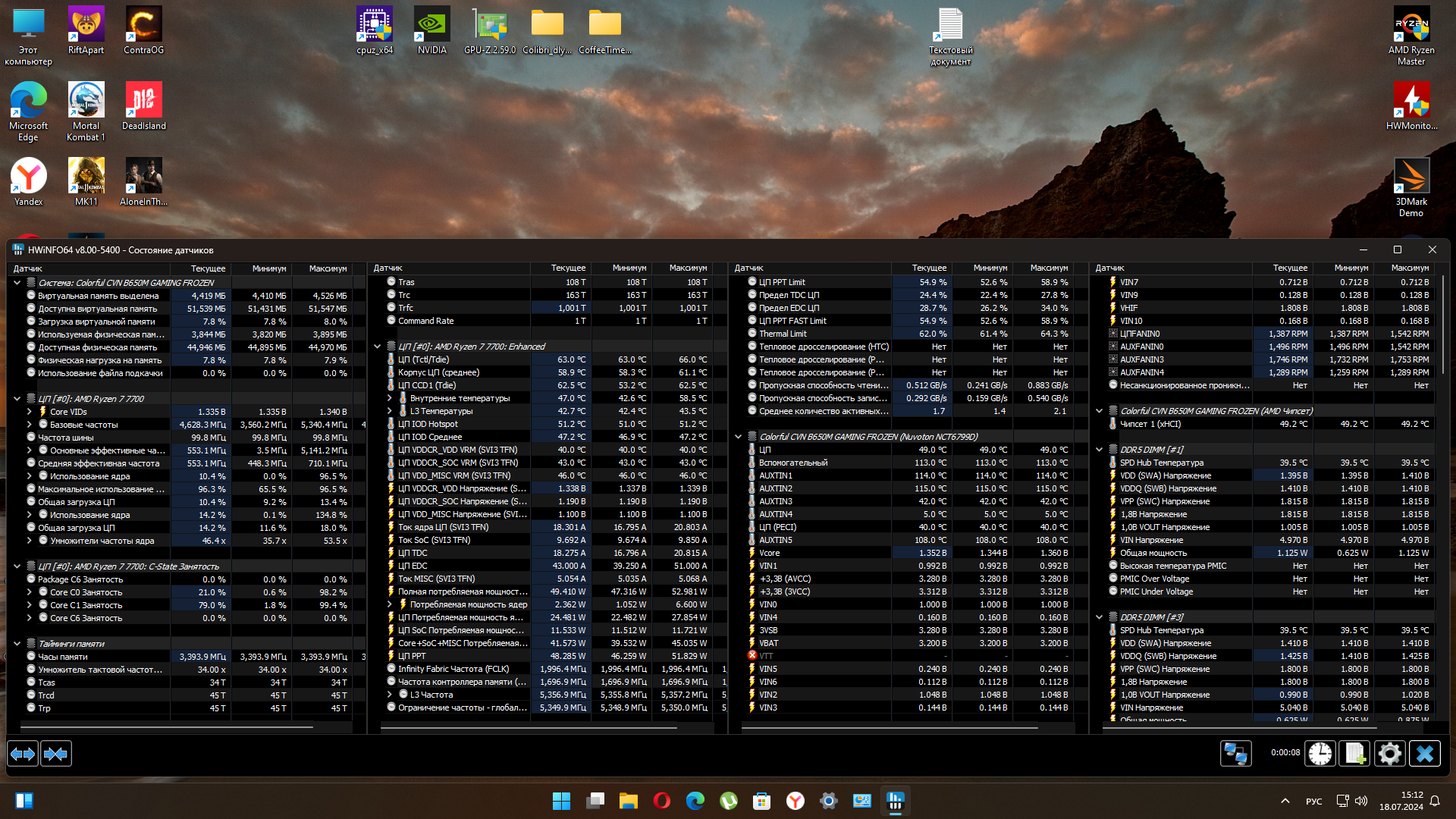Image resolution: width=1456 pixels, height=819 pixels.
Task: Collapse the DDR5 DIMM [#1] sensor group
Action: click(1099, 450)
